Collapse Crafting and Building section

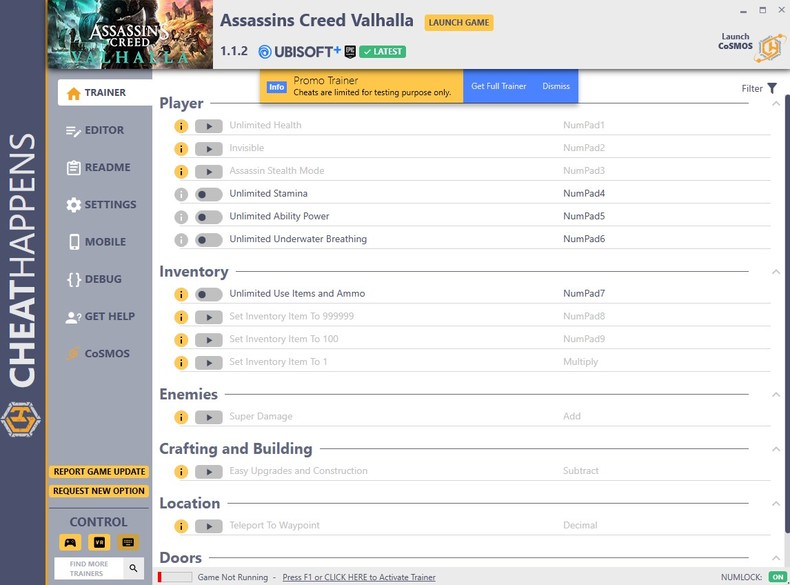pos(776,448)
